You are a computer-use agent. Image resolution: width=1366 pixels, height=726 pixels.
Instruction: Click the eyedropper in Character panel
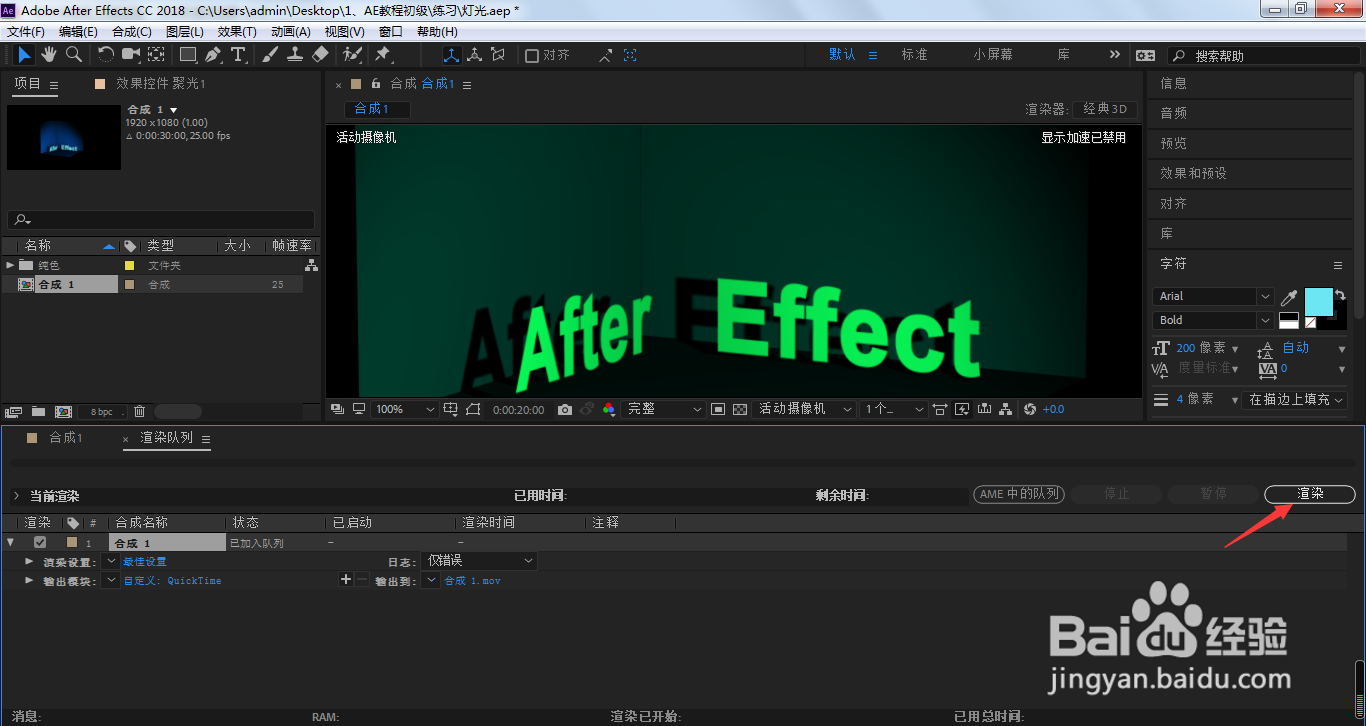[1289, 298]
